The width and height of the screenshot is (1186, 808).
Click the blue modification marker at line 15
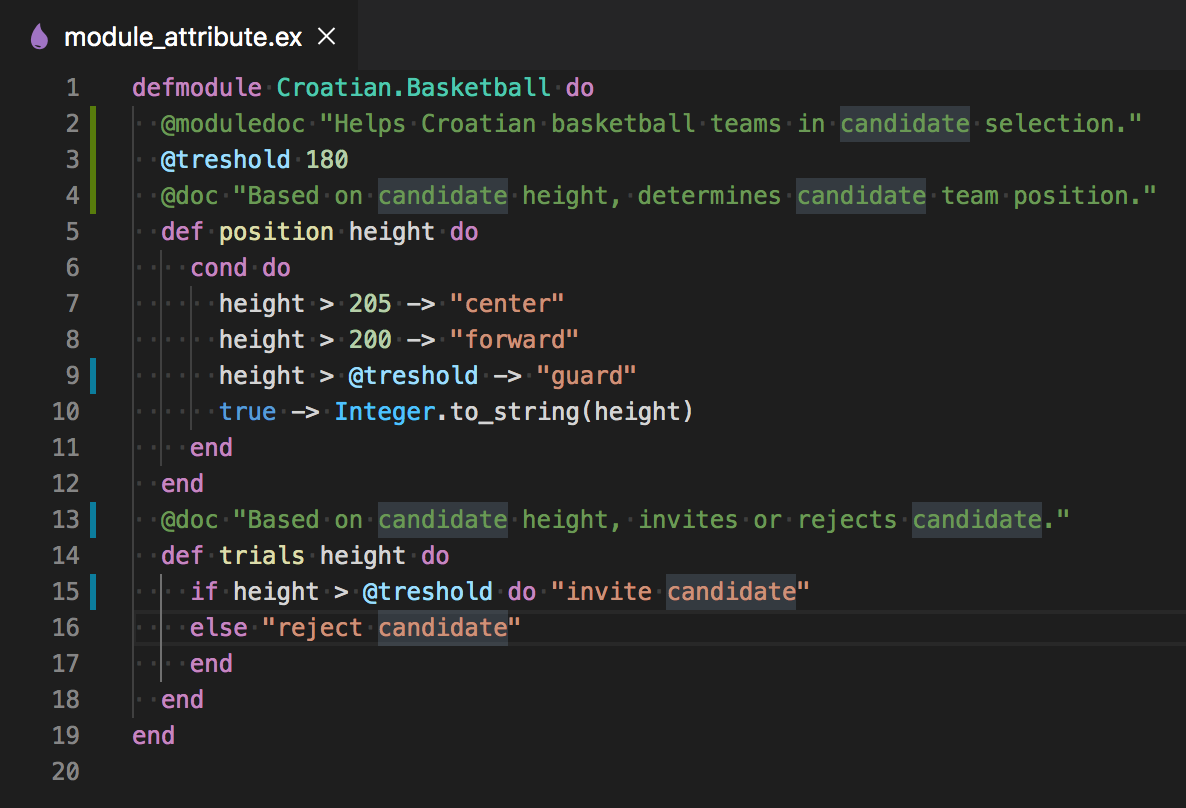pos(95,591)
